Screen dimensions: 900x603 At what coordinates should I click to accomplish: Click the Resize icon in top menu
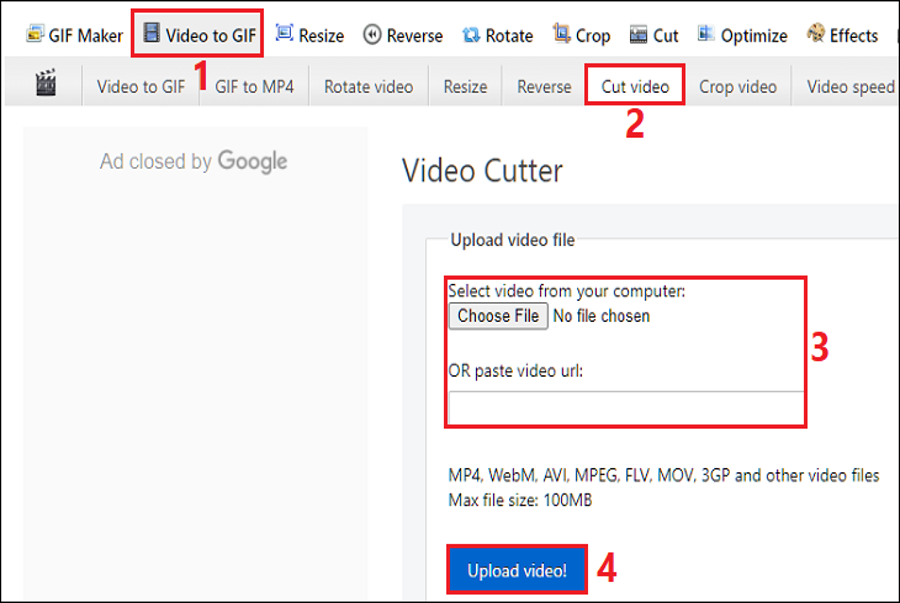point(284,35)
